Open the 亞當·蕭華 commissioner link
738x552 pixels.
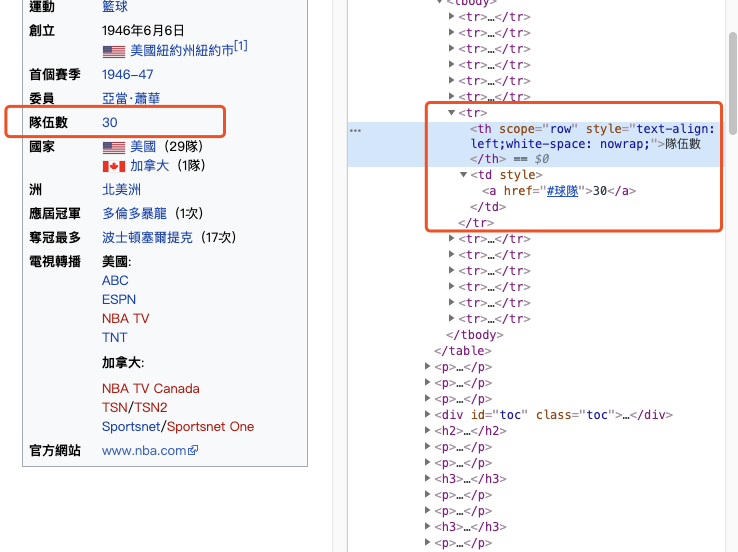[131, 98]
